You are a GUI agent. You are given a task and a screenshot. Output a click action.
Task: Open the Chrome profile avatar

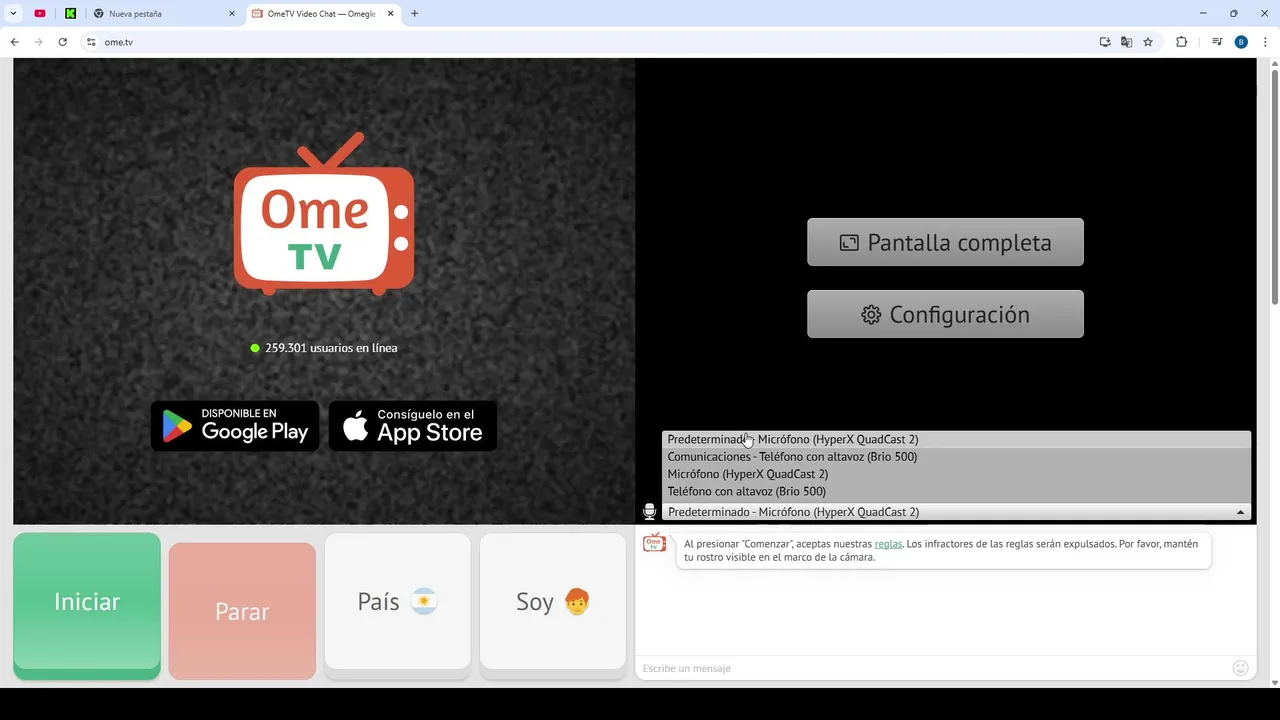pos(1241,42)
